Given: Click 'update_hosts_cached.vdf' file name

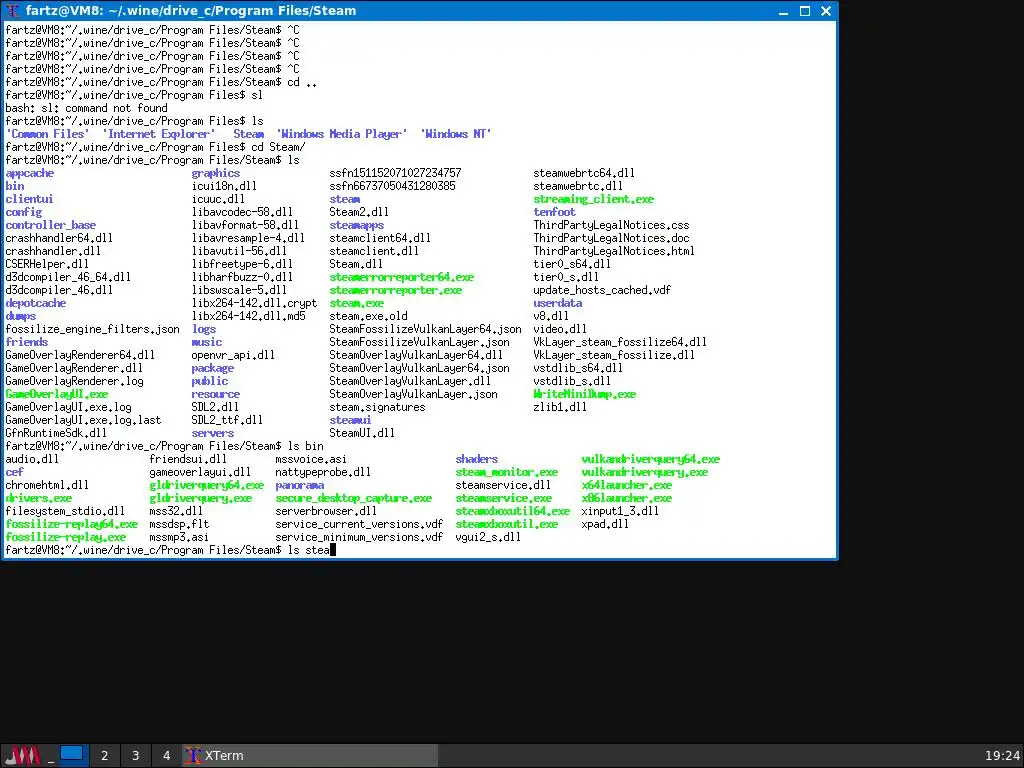Looking at the screenshot, I should click(602, 290).
